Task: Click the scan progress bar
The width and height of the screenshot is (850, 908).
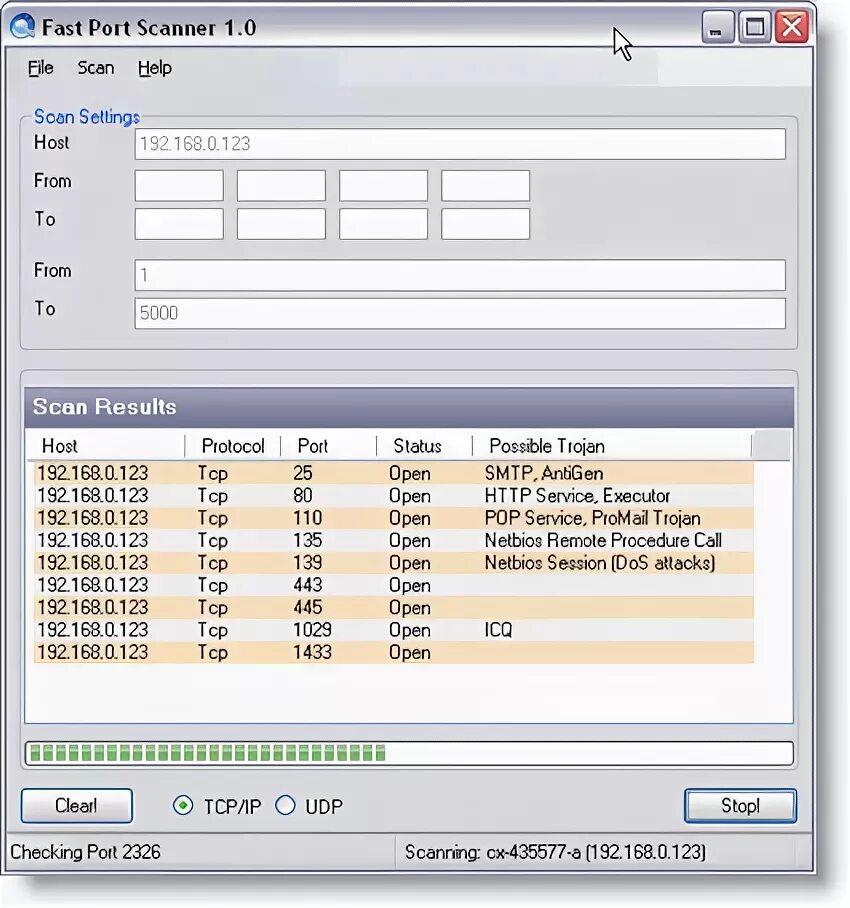Action: coord(409,753)
